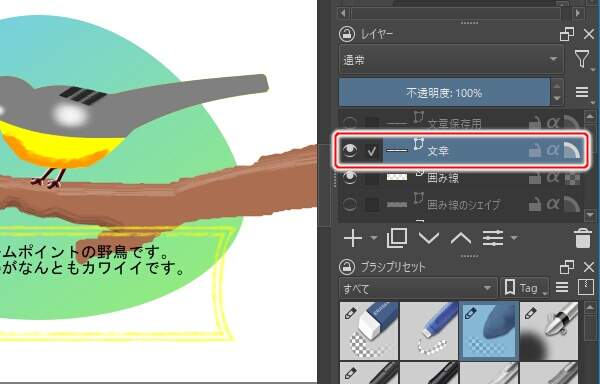Click brush preset list scroll-up arrow

[590, 308]
